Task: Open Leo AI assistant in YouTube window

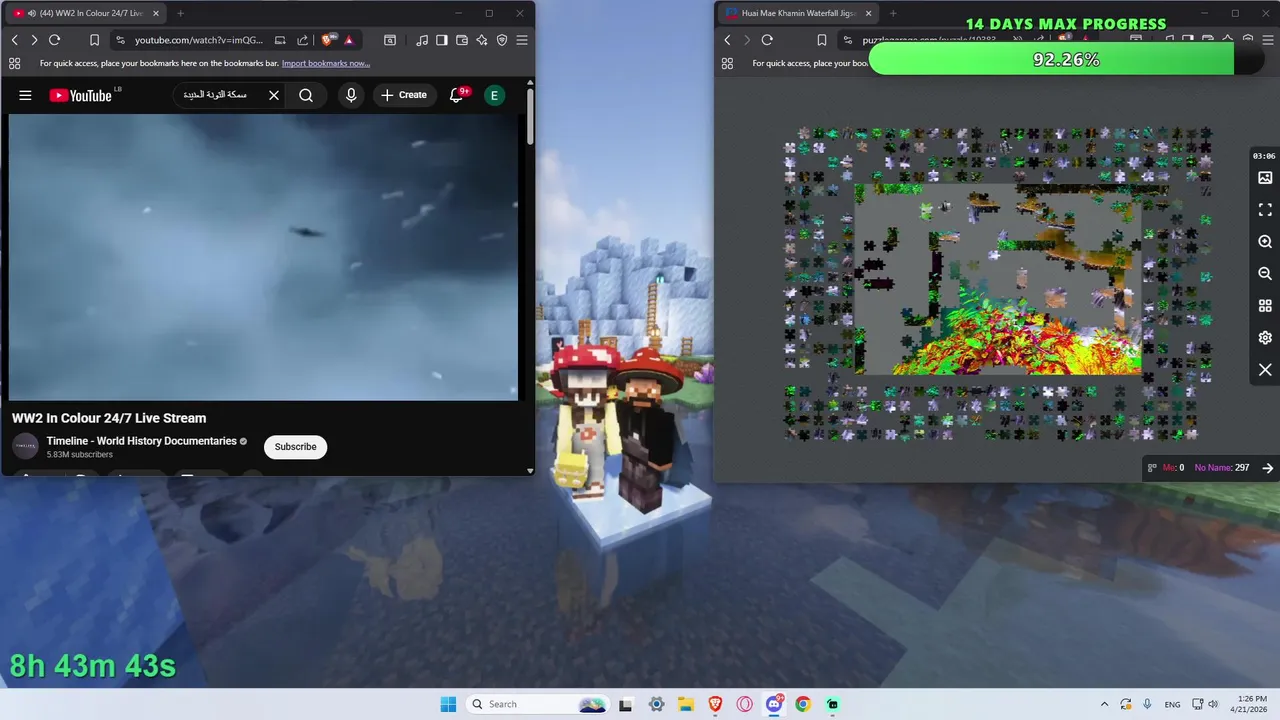Action: [482, 40]
